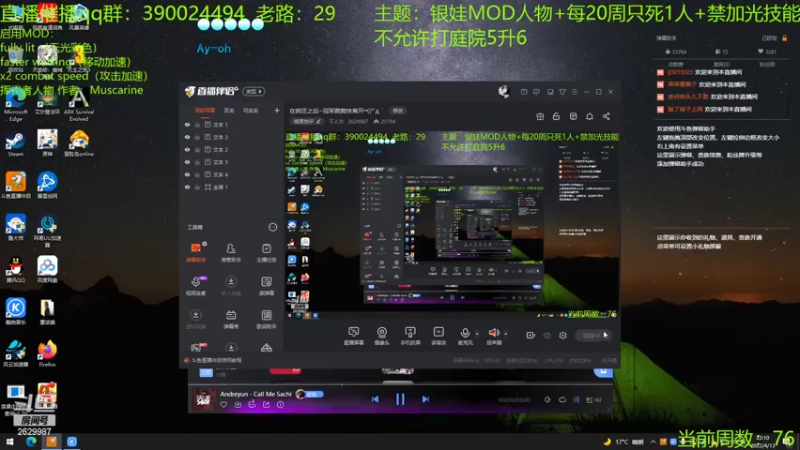
Task: Open lyrics with 词 icon in music player
Action: (577, 399)
